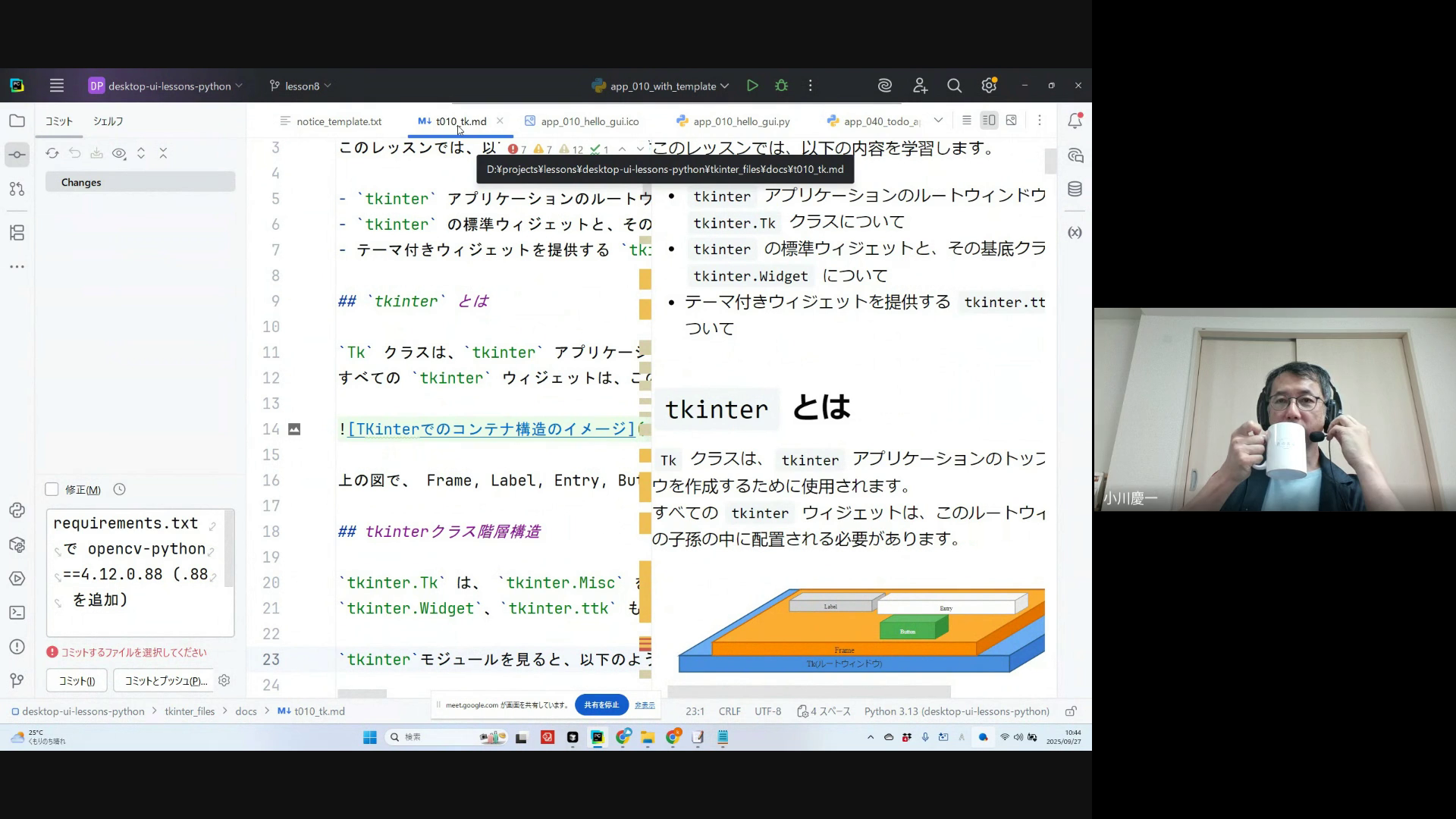
Task: Switch to the app_010_hello_gui.py tab
Action: click(740, 121)
